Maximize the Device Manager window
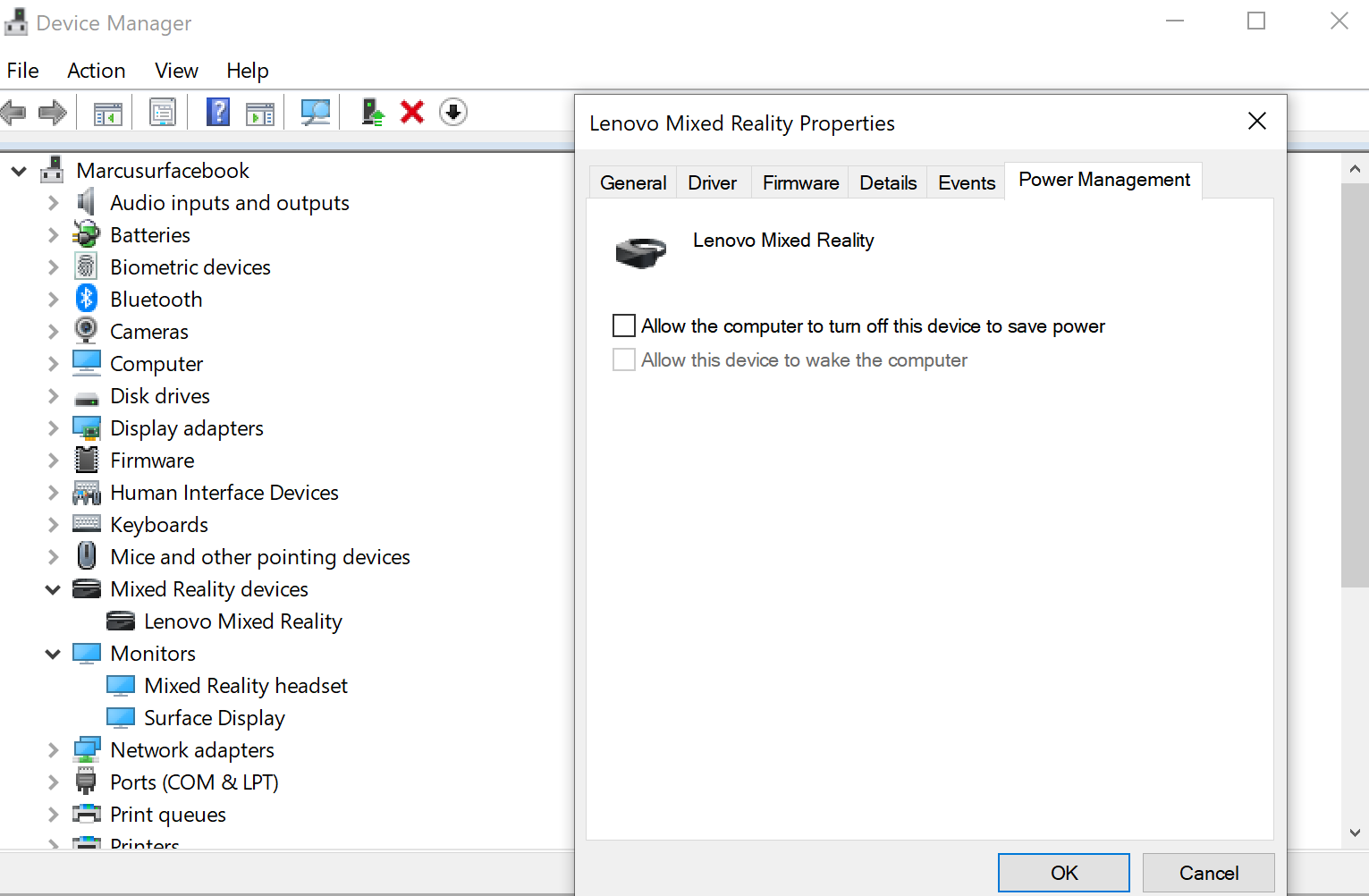 pos(1256,21)
